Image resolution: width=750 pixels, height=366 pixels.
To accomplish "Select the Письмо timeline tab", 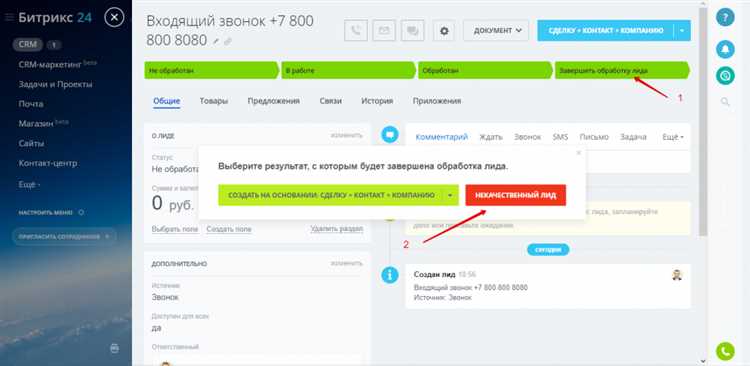I will click(x=594, y=137).
